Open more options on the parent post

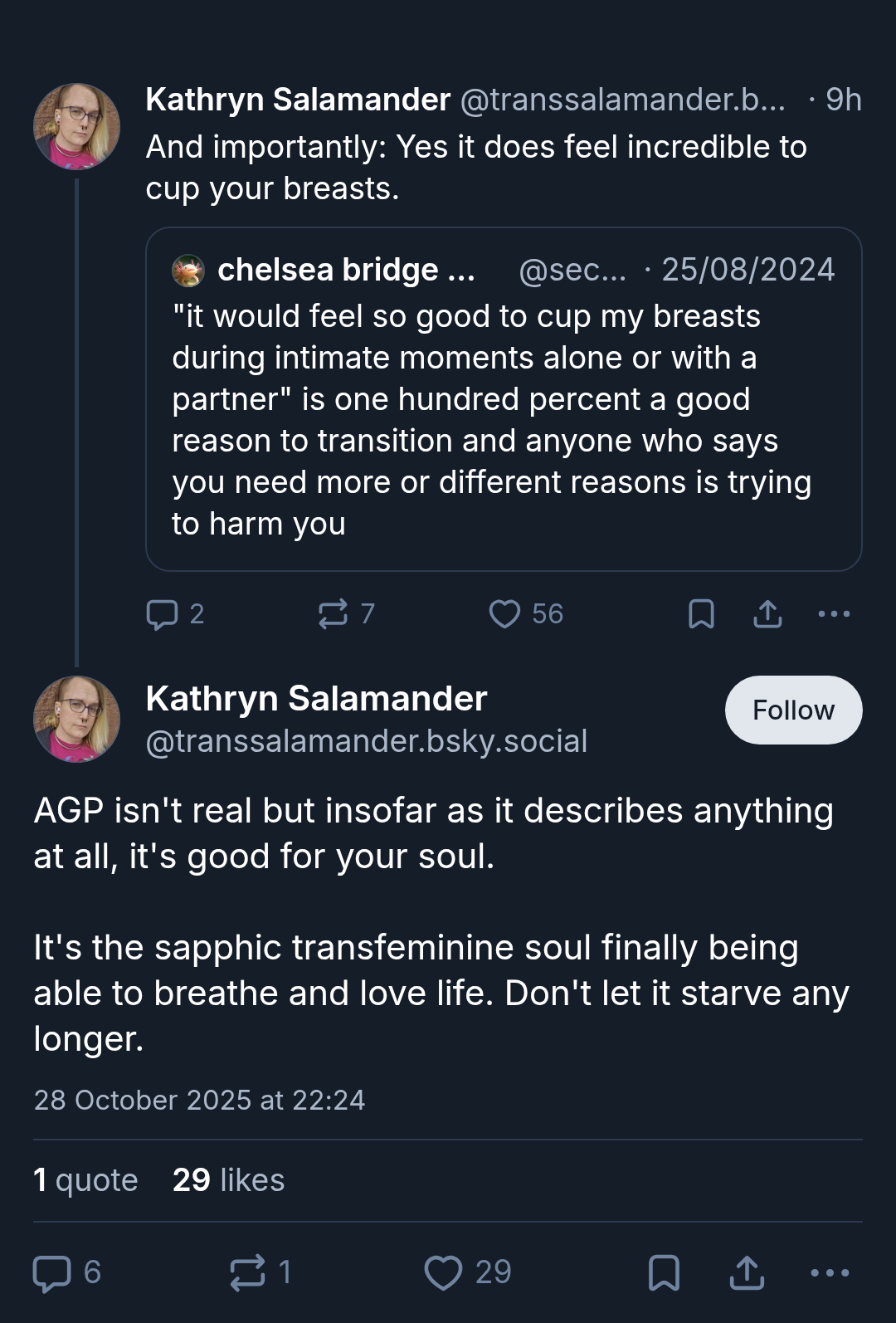click(x=834, y=614)
